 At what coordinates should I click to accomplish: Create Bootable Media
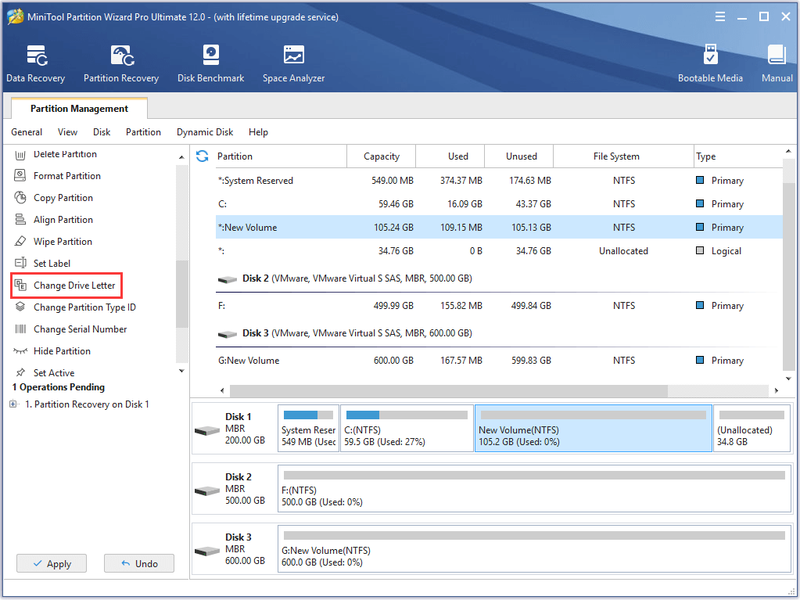[710, 63]
